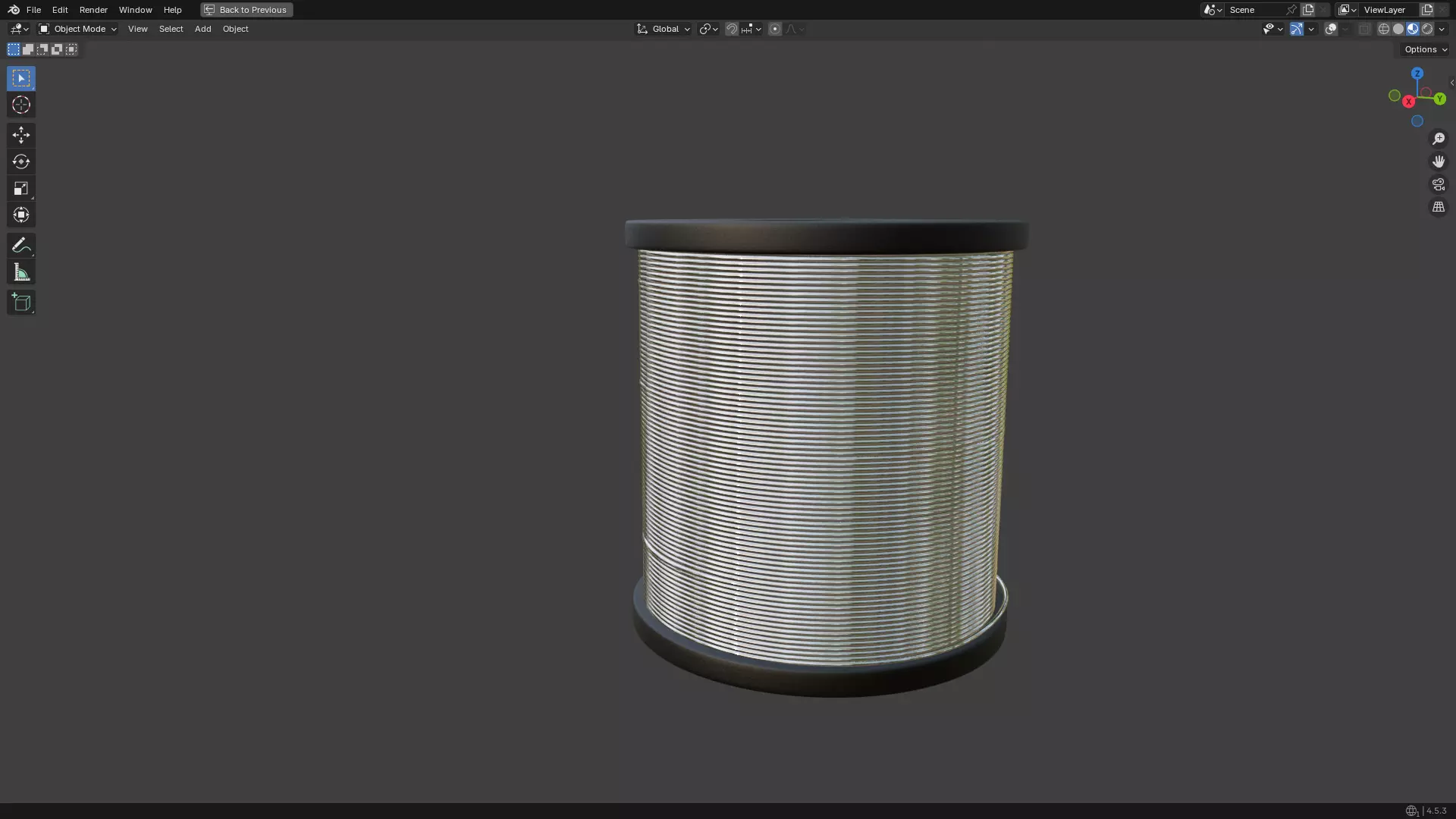Open the Render menu

tap(93, 10)
